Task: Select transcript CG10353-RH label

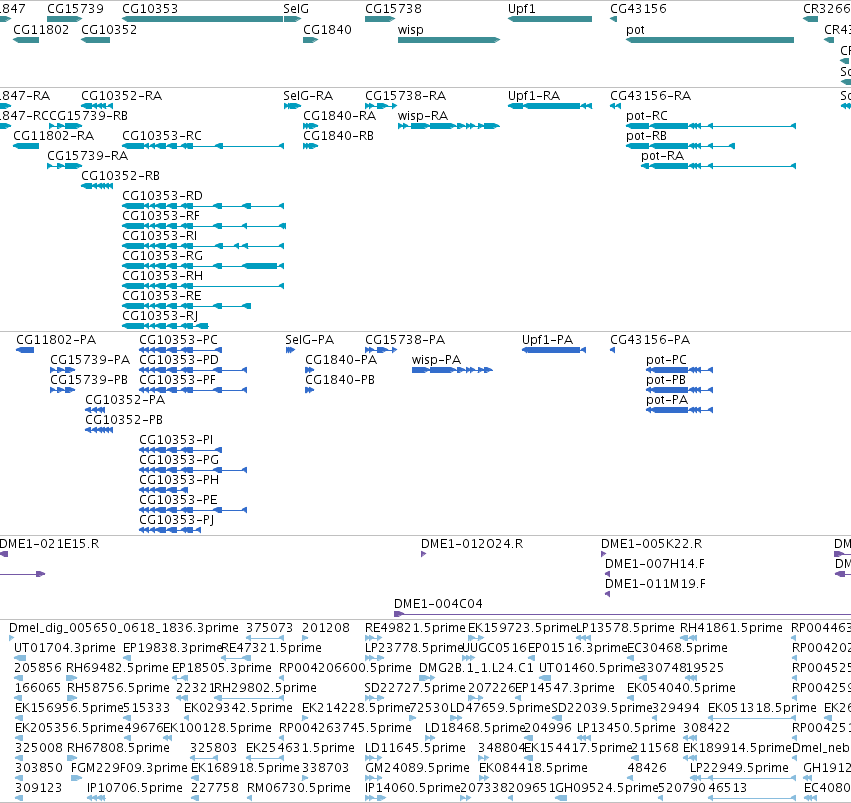Action: pyautogui.click(x=162, y=276)
